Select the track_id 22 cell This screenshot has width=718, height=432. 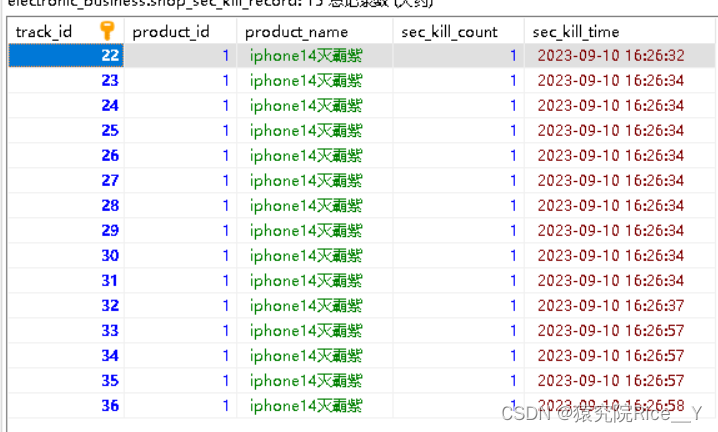tap(66, 55)
